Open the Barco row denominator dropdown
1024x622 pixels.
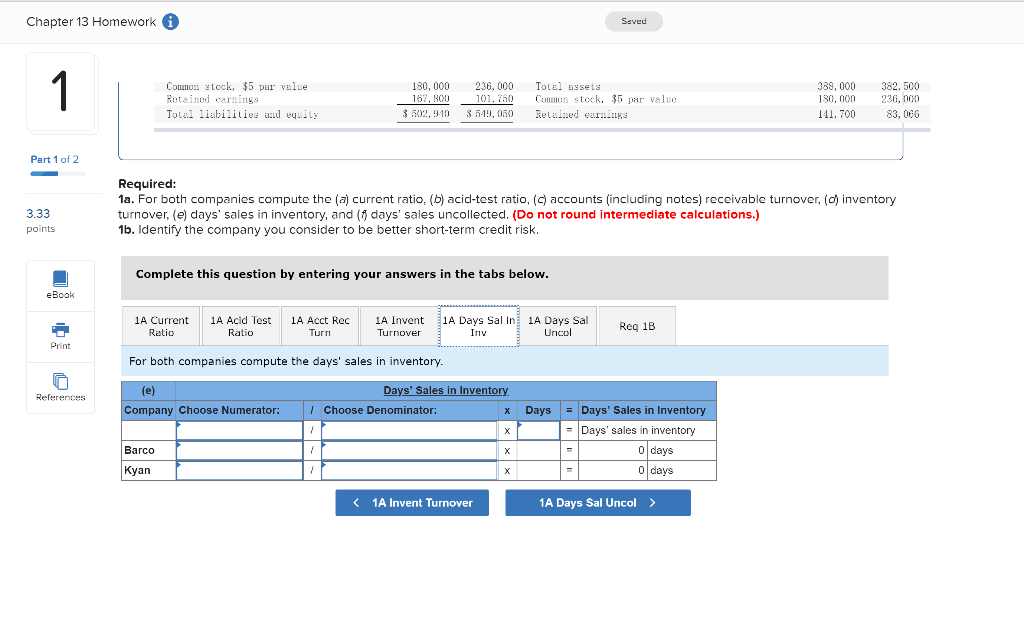pyautogui.click(x=409, y=450)
